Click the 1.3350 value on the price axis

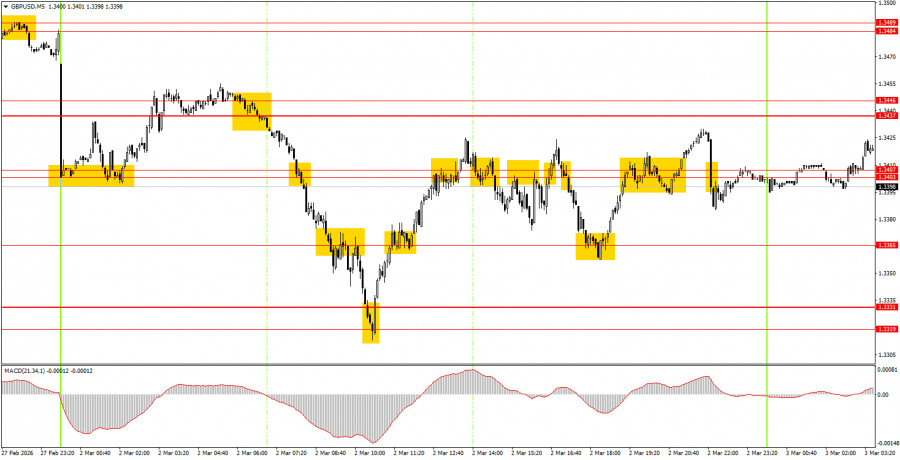pyautogui.click(x=886, y=273)
